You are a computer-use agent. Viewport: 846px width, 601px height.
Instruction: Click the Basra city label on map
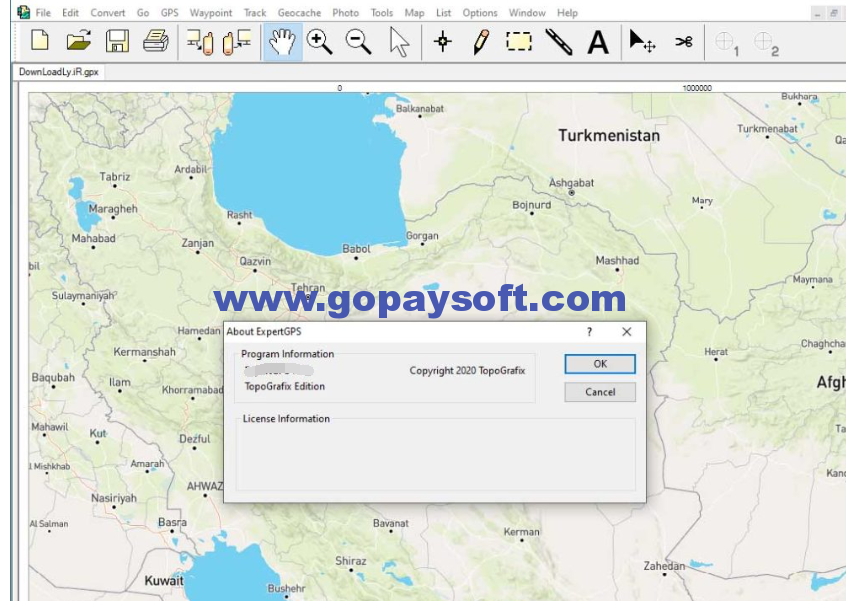[x=173, y=522]
